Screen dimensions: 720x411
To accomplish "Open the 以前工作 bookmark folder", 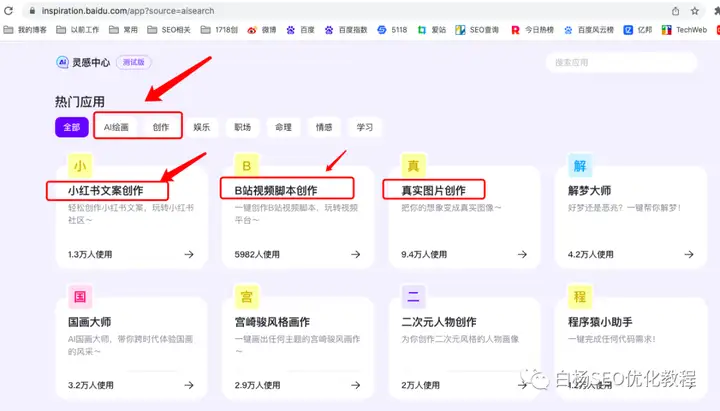I will 78,30.
